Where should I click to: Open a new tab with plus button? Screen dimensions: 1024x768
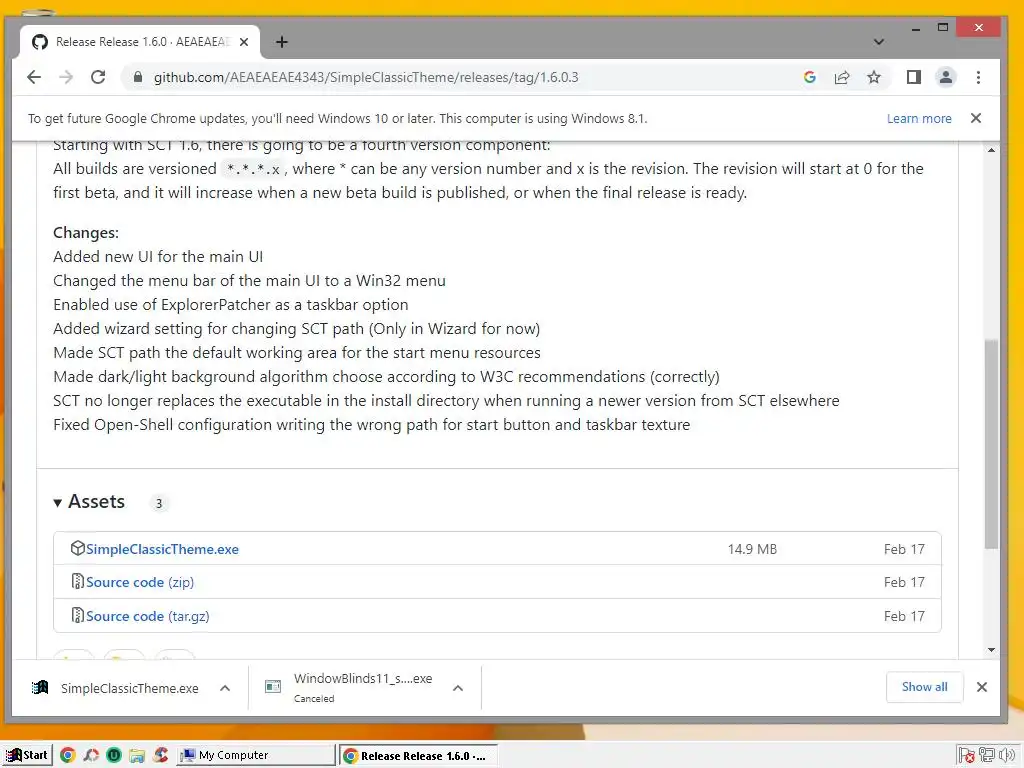click(281, 42)
